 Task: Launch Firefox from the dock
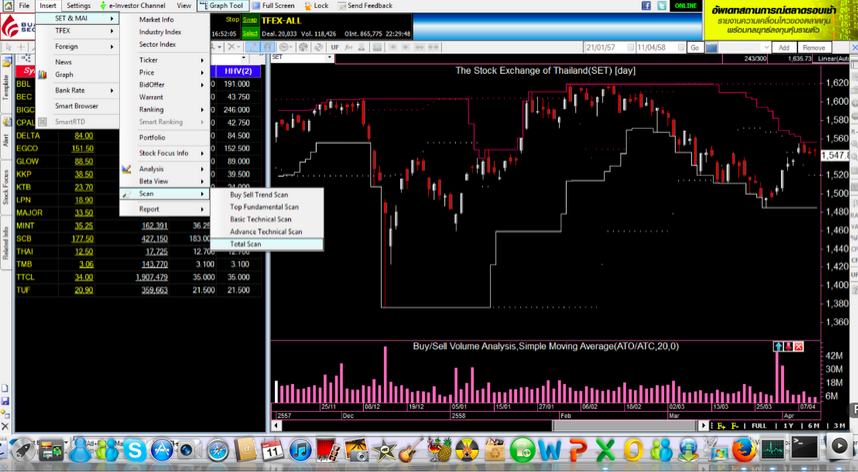coord(744,450)
